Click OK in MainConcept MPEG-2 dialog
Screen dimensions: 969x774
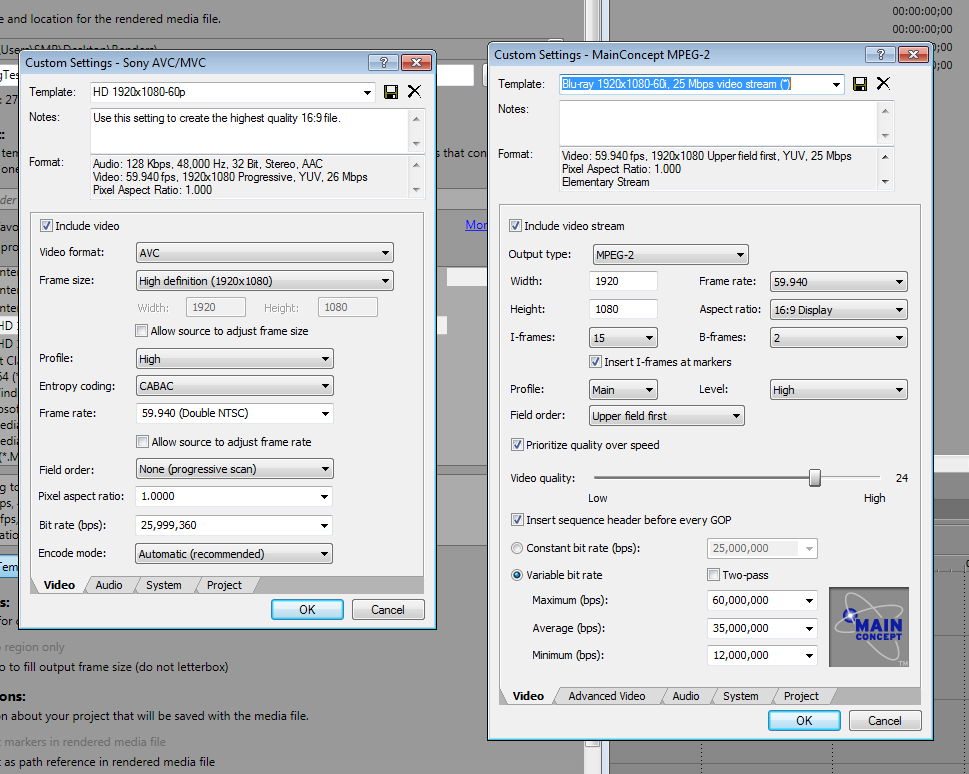click(804, 721)
